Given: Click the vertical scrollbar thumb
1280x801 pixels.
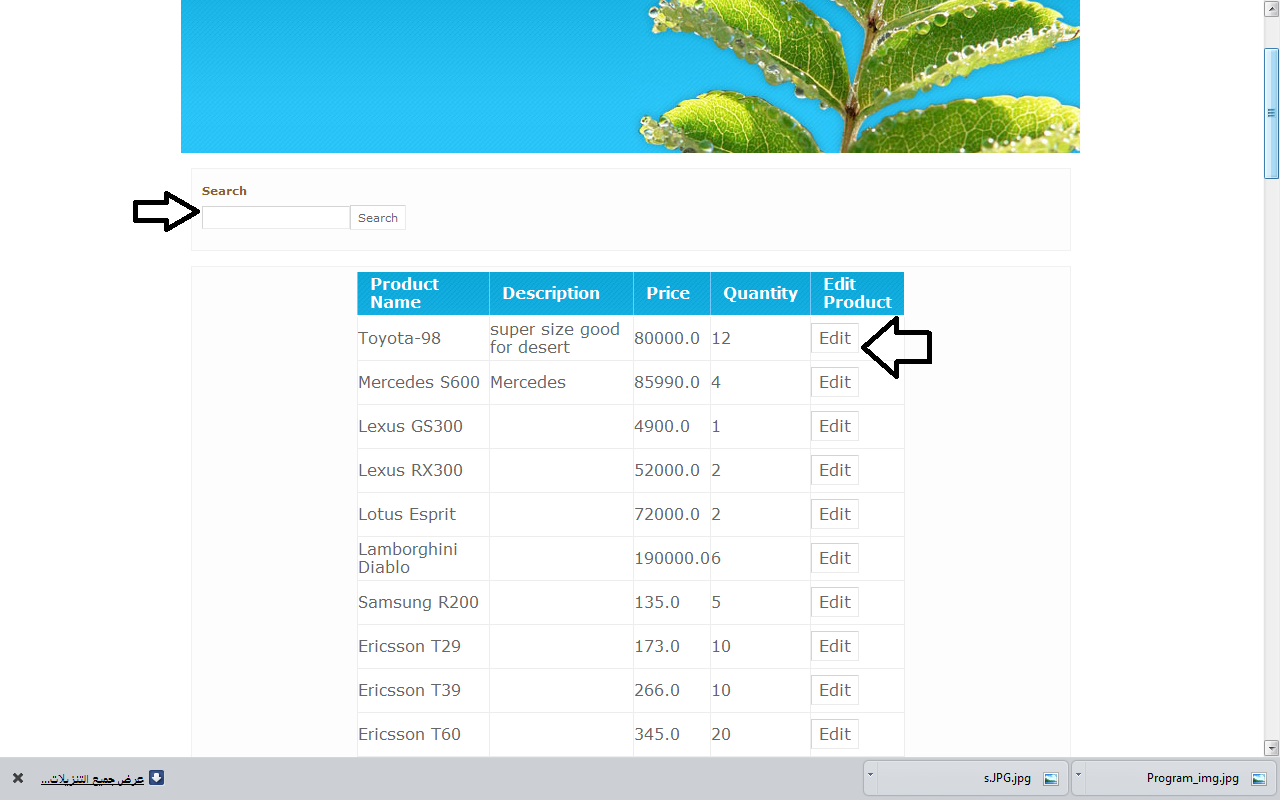Looking at the screenshot, I should pyautogui.click(x=1272, y=113).
